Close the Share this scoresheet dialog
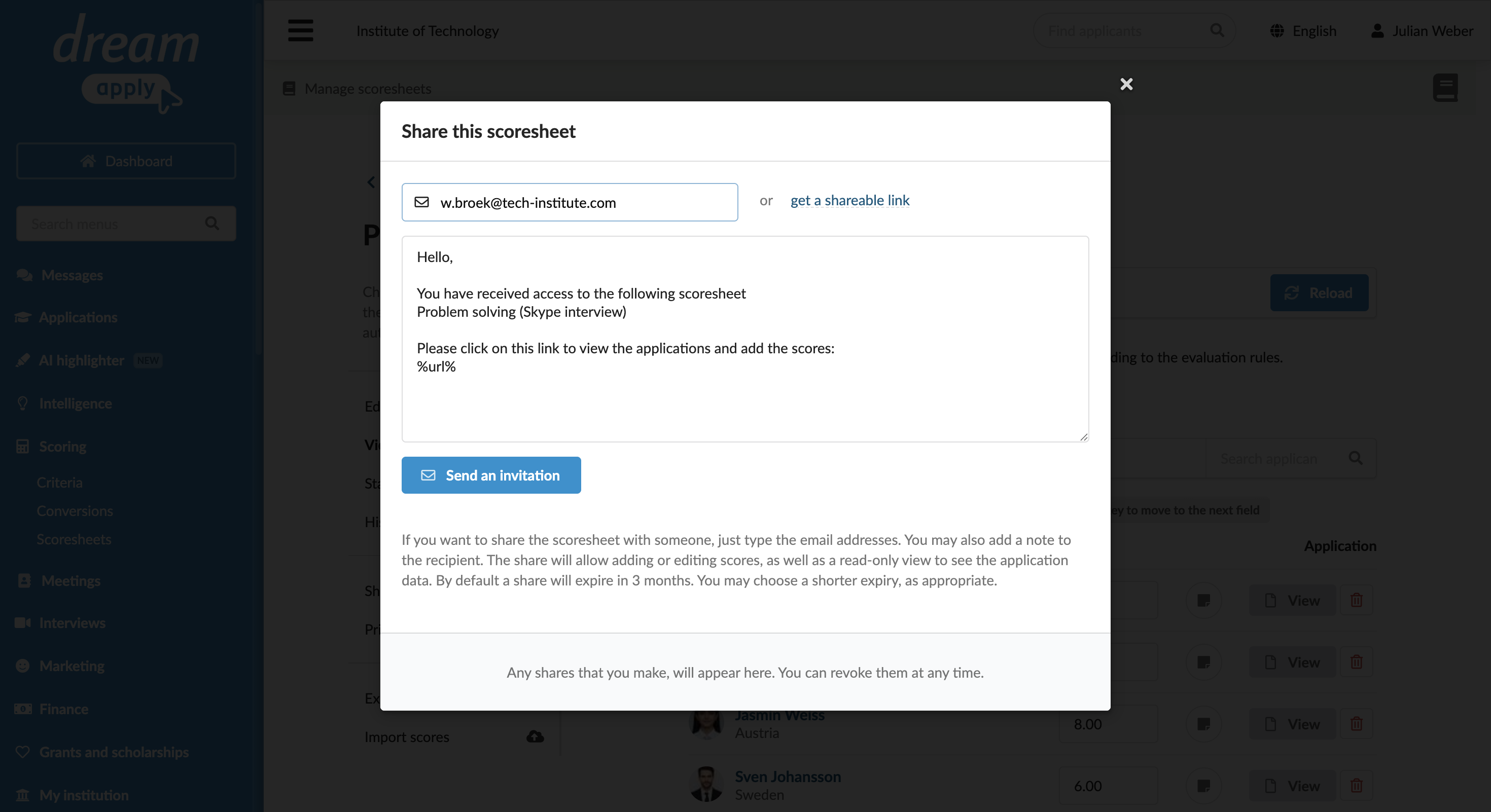This screenshot has height=812, width=1491. [1126, 85]
